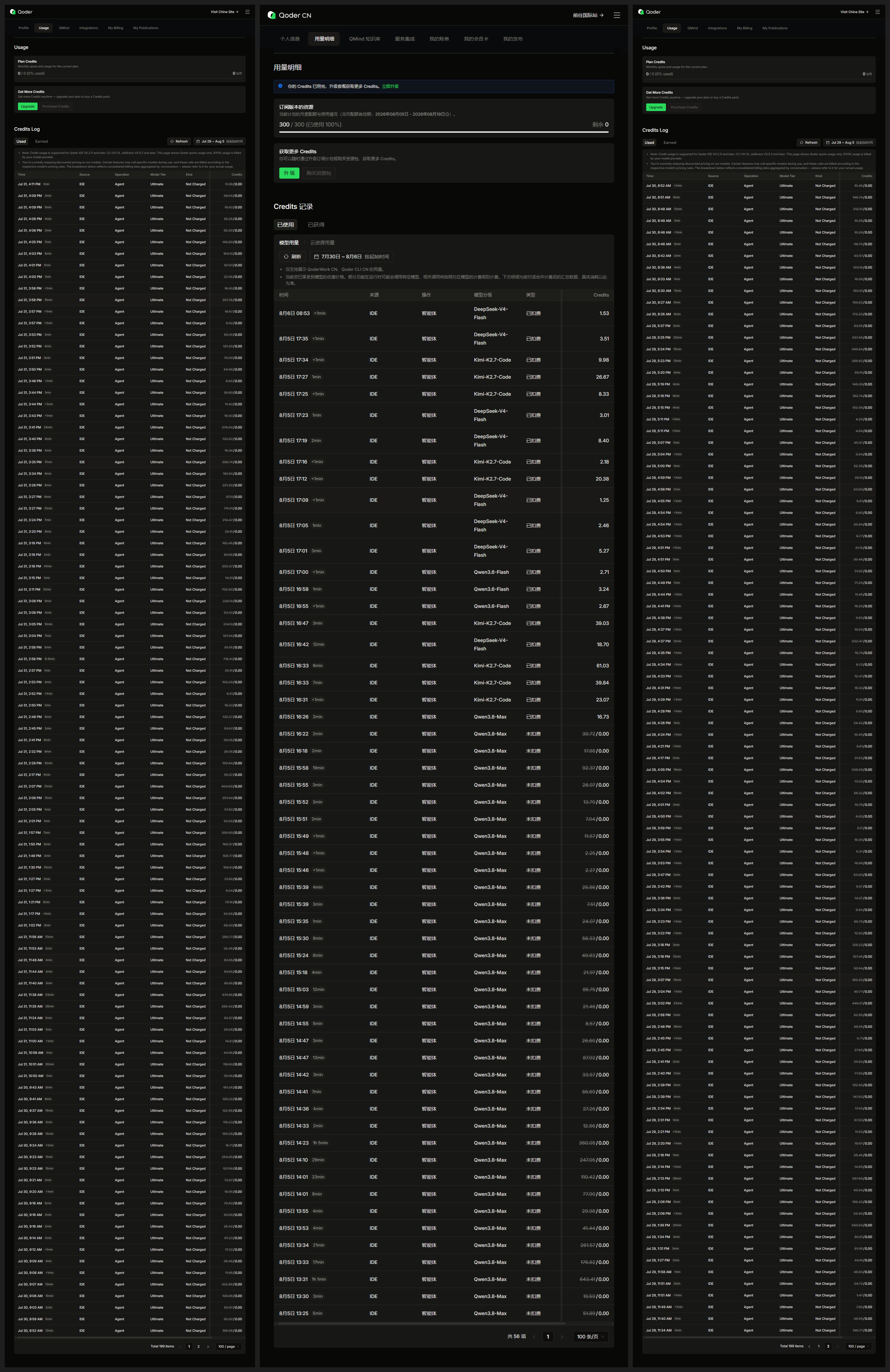Click page 1 in Qoder CN pagination
890x1372 pixels.
point(548,1336)
